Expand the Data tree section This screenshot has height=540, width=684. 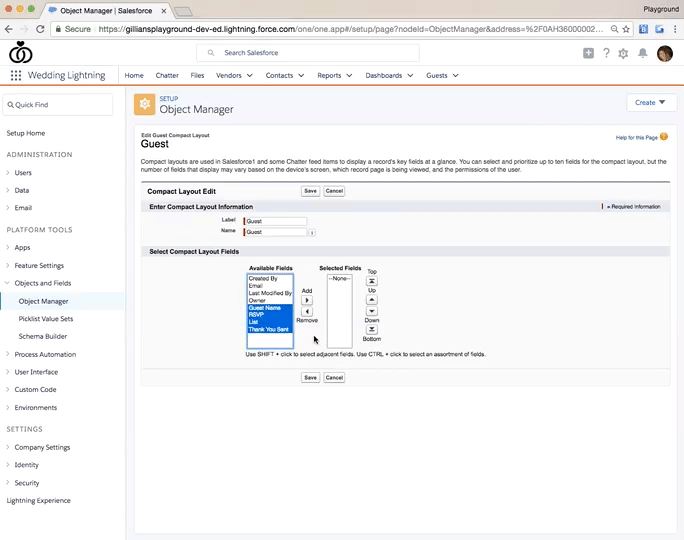coord(8,190)
